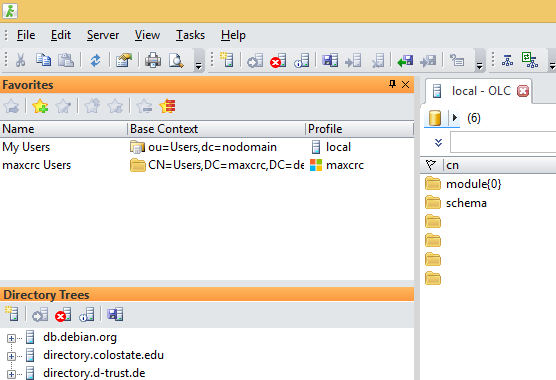The image size is (556, 380).
Task: Click the Cut scissors icon
Action: [21, 60]
